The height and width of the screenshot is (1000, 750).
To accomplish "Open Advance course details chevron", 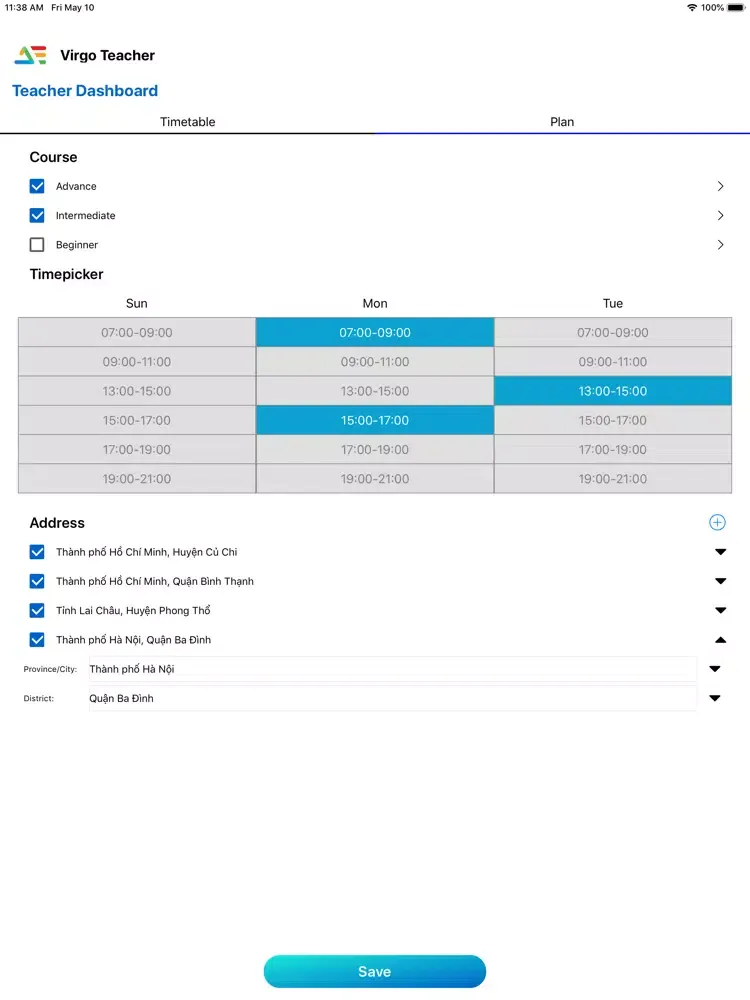I will tap(720, 186).
